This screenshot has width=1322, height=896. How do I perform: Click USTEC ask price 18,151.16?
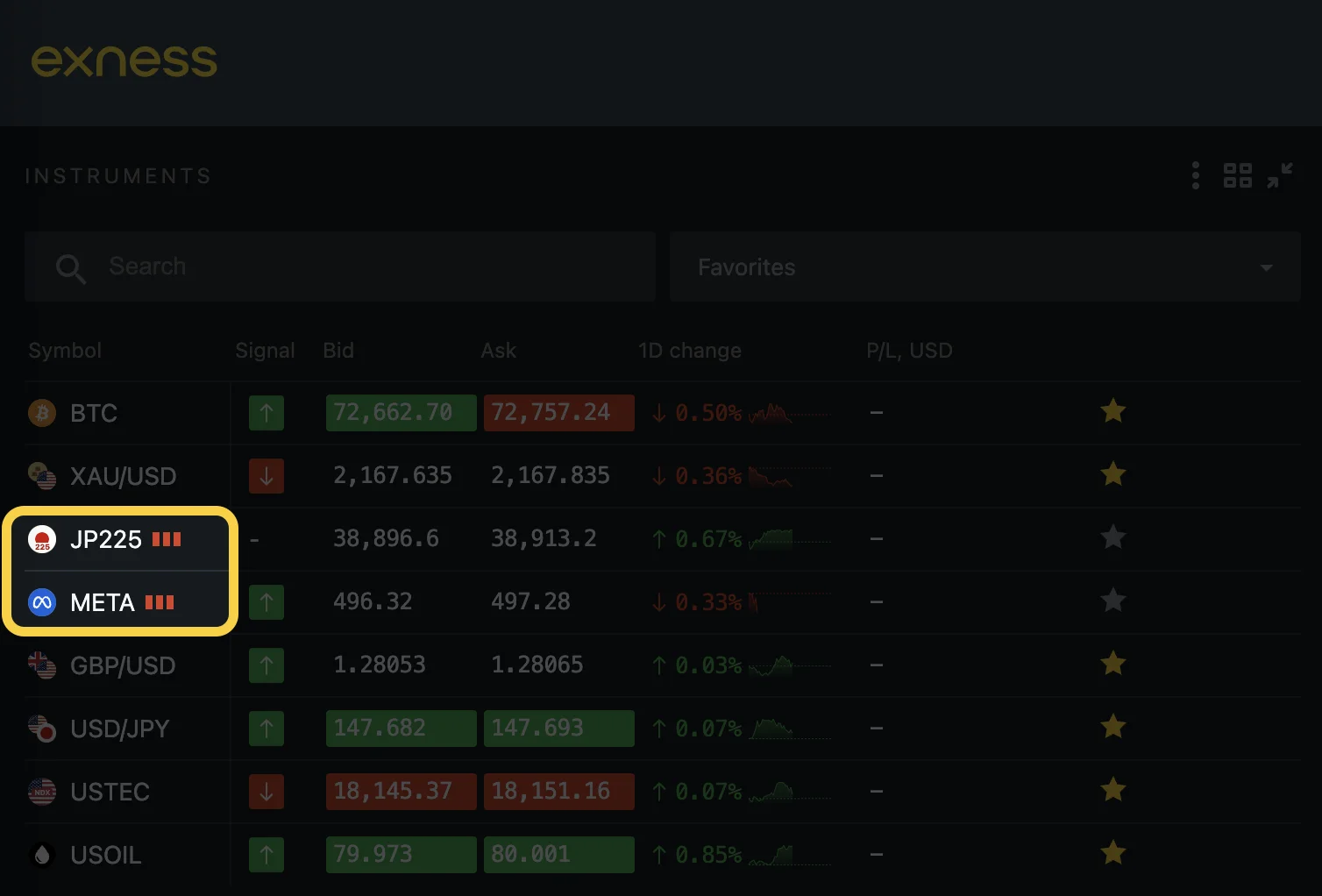coord(559,791)
